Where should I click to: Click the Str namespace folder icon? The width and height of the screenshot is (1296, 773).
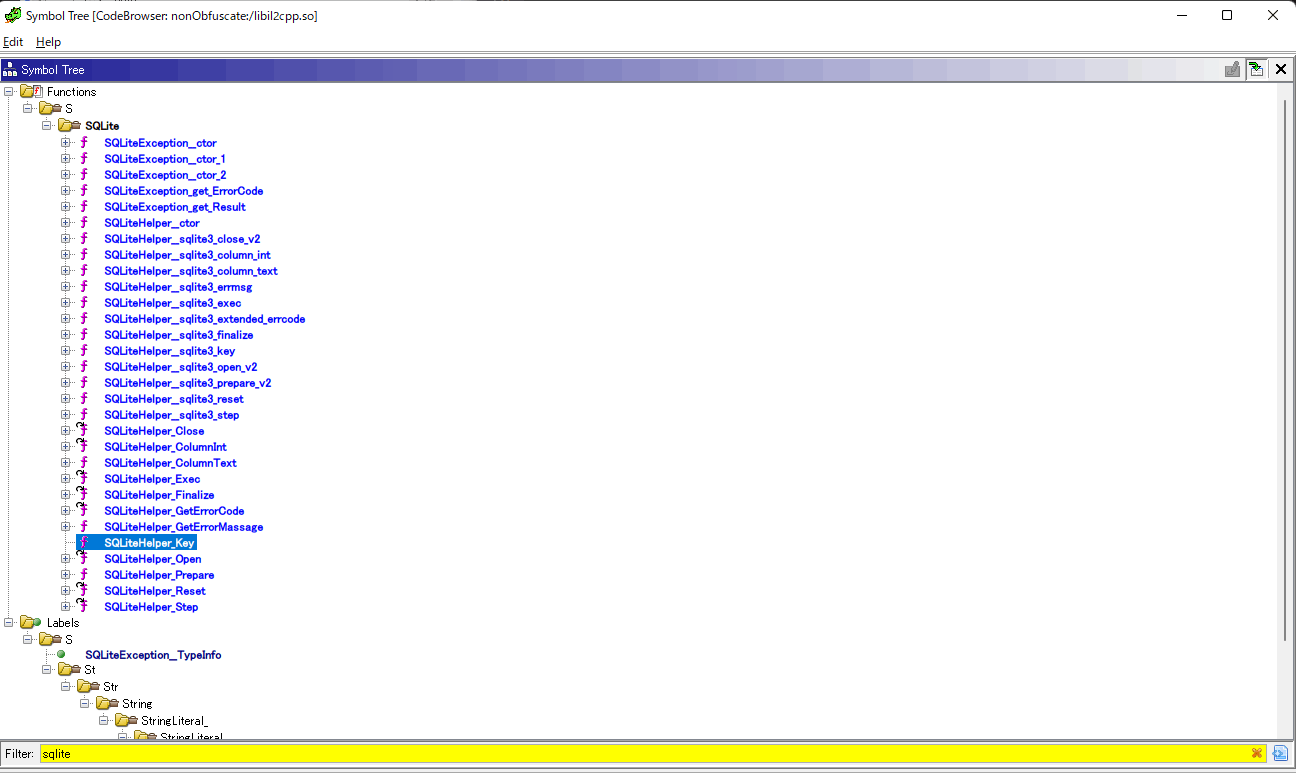88,687
